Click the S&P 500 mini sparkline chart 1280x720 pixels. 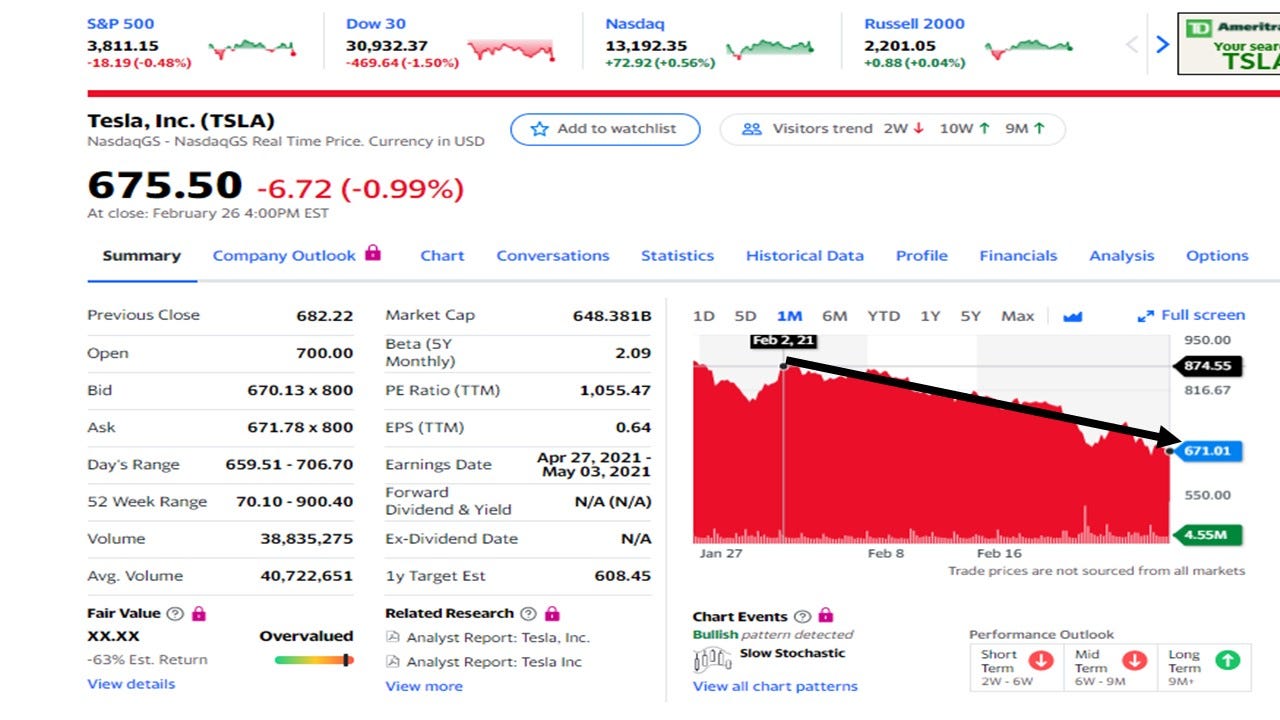tap(252, 48)
